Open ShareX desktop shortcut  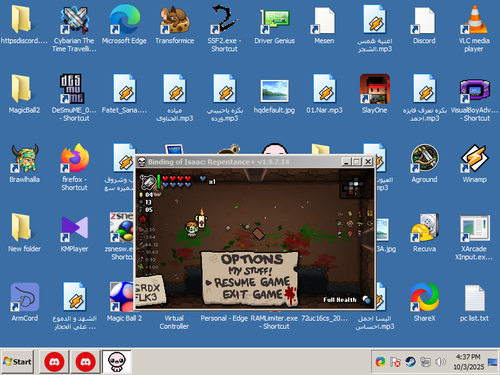425,297
